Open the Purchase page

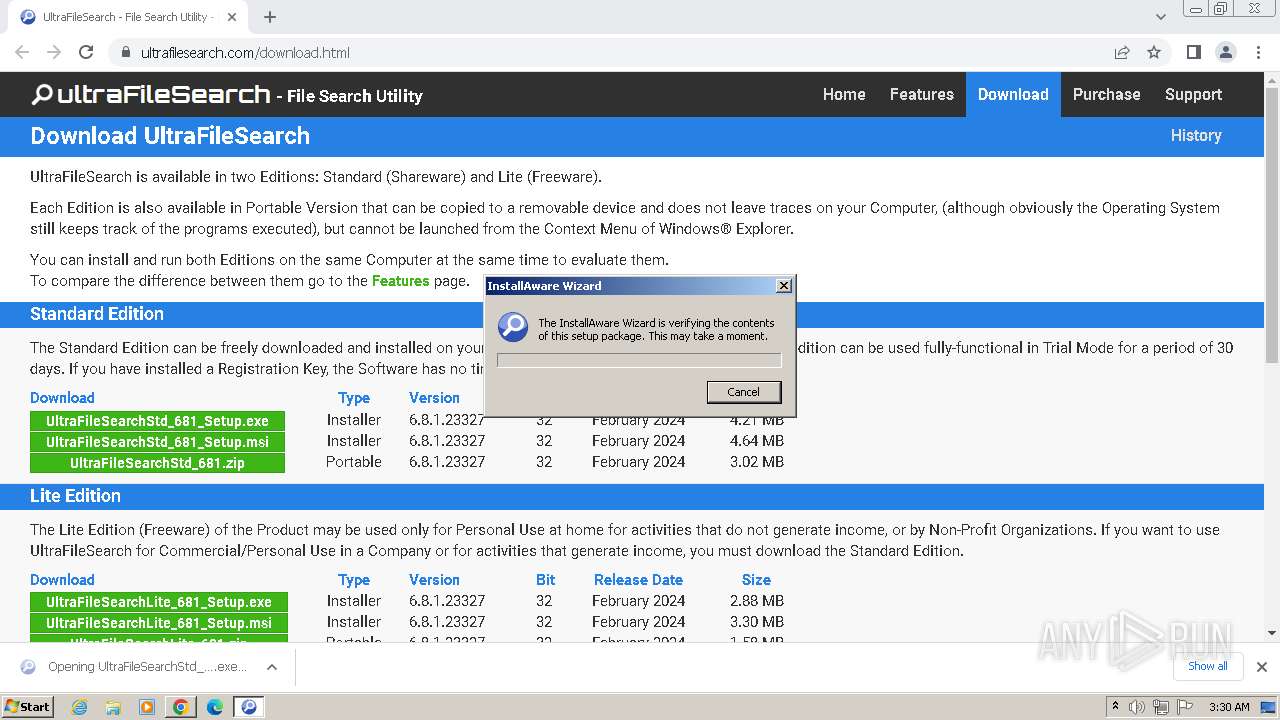[1106, 94]
